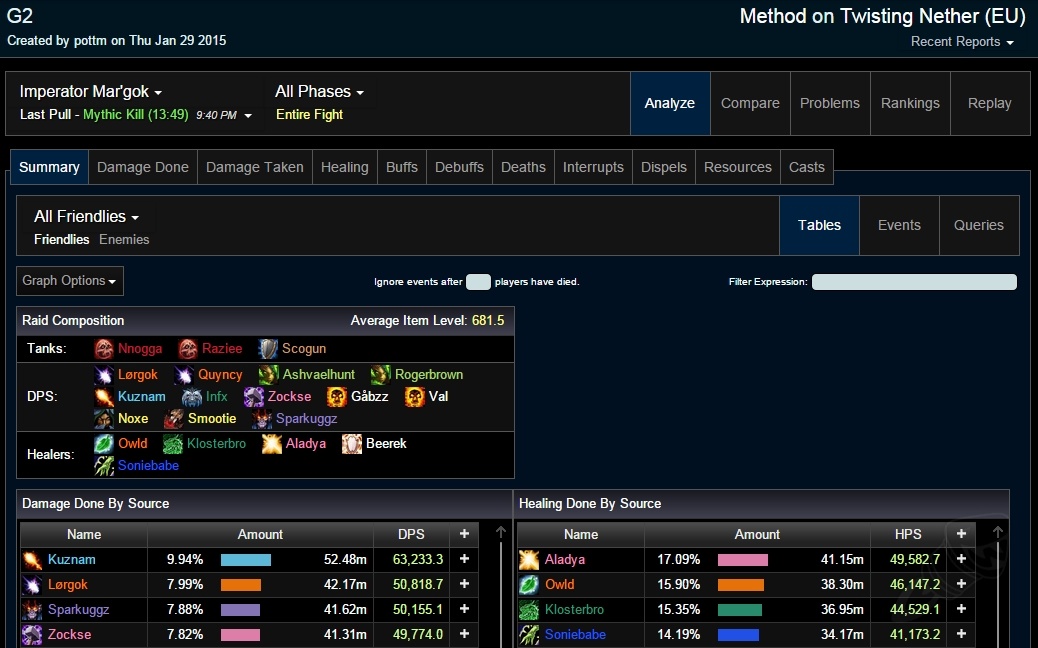
Task: Click Aladya's icon in Healing Done table
Action: coord(529,560)
